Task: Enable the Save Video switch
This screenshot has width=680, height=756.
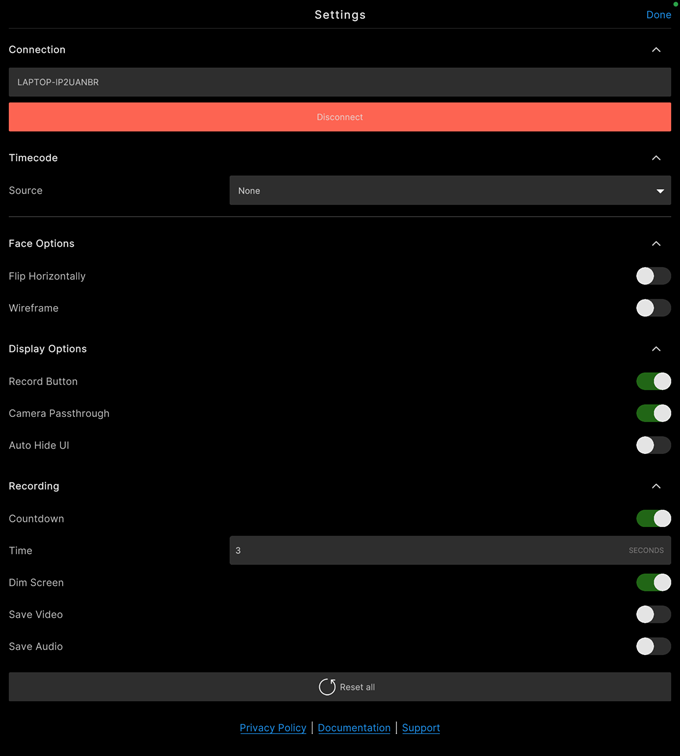Action: pyautogui.click(x=653, y=614)
